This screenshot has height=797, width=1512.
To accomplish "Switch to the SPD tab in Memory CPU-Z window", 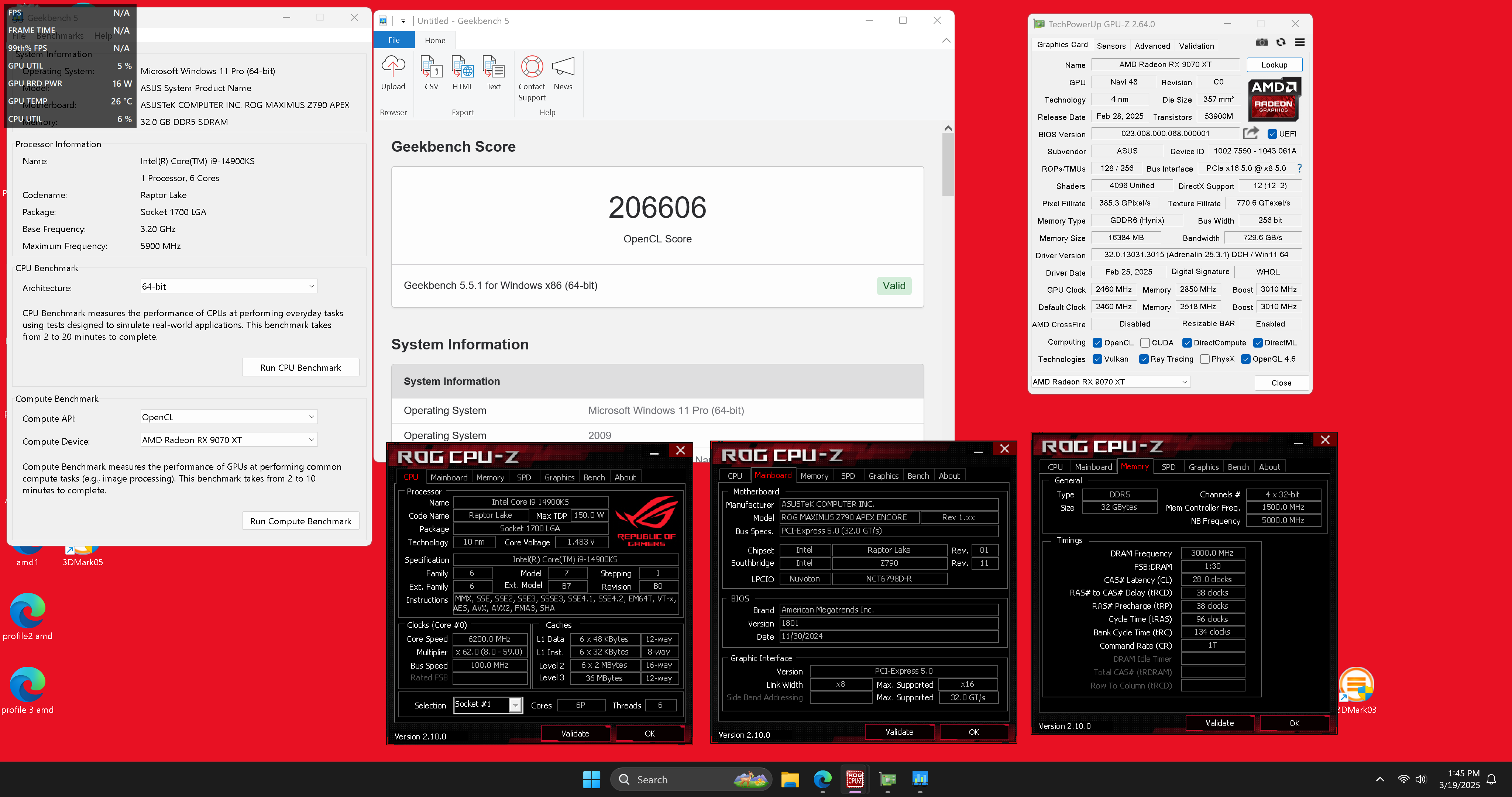I will [x=1168, y=467].
